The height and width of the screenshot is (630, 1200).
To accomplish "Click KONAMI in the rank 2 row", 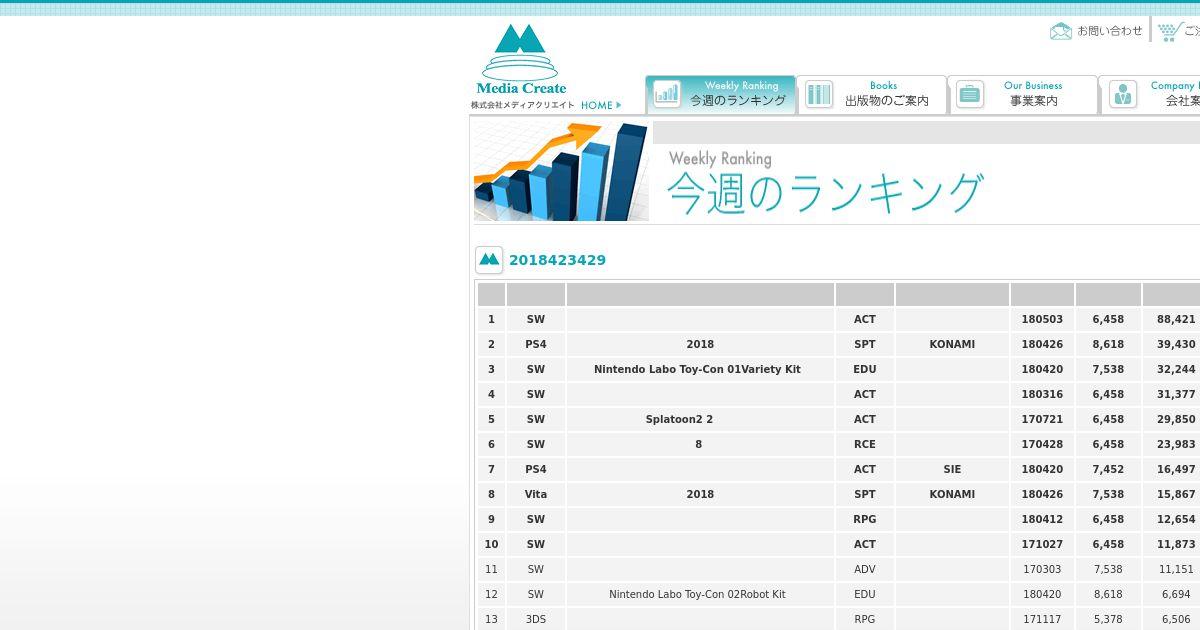I will pyautogui.click(x=952, y=344).
